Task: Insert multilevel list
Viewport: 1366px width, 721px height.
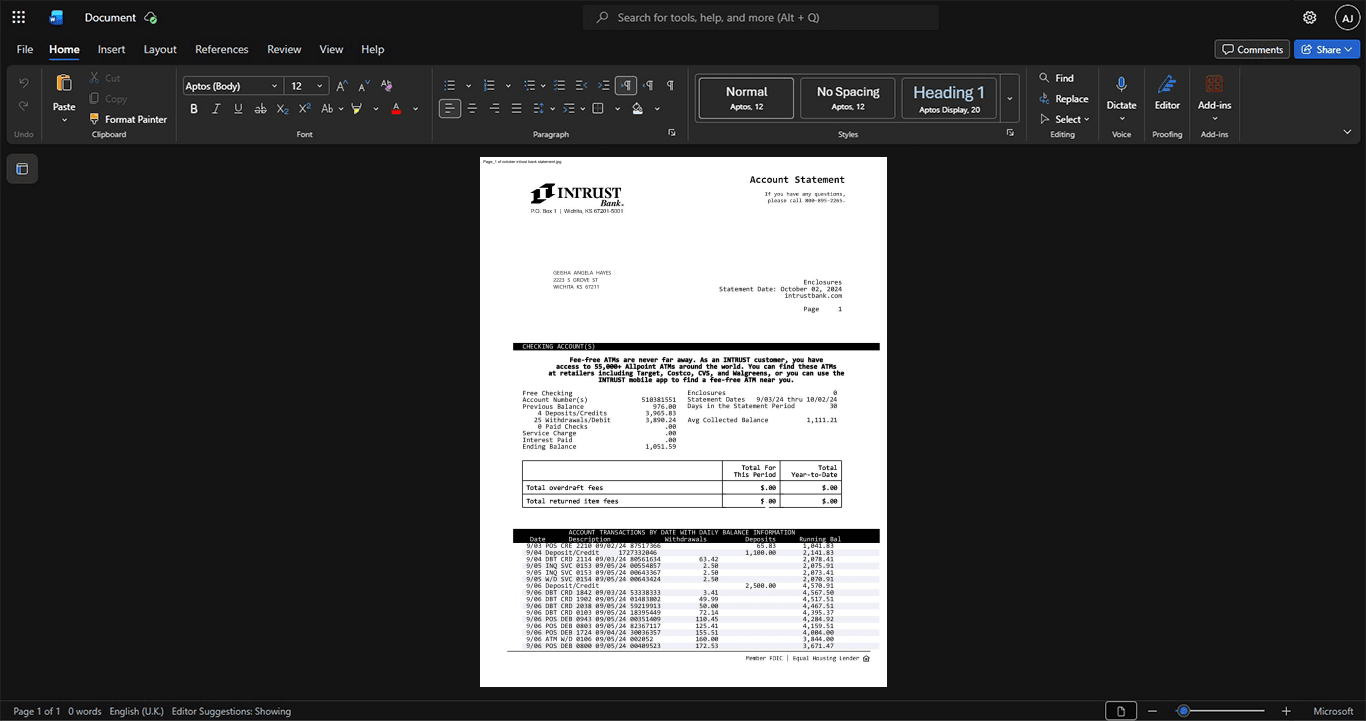Action: (529, 86)
